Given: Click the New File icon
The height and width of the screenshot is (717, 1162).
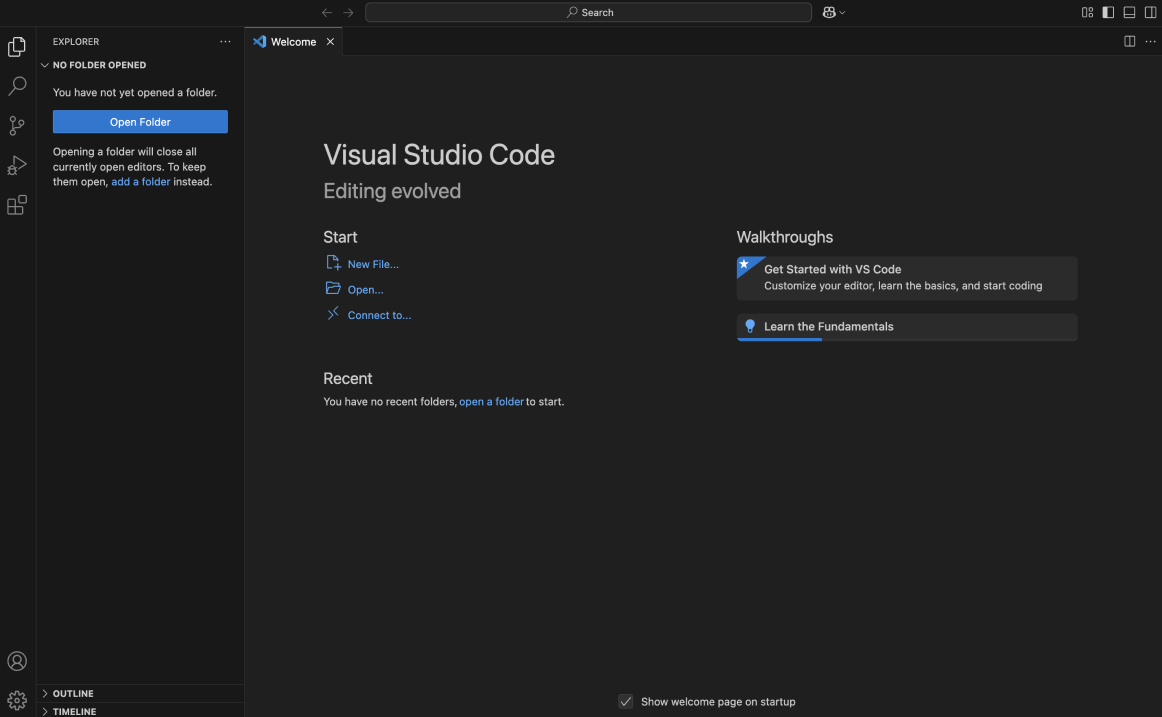Looking at the screenshot, I should tap(333, 263).
